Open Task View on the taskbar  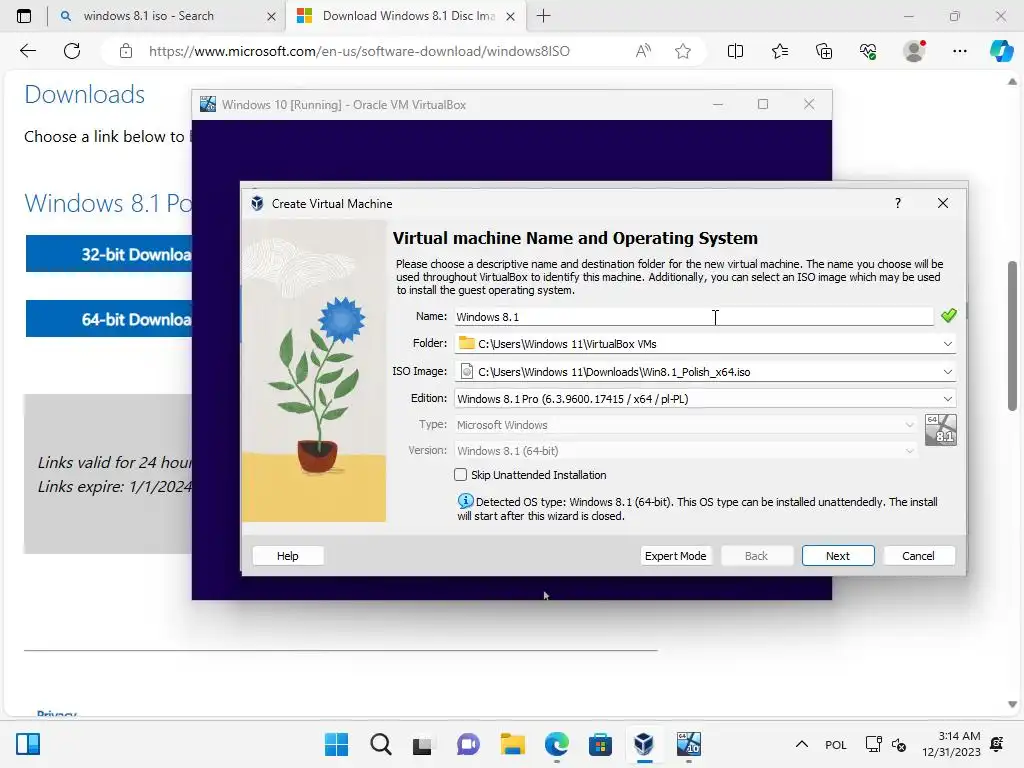coord(423,744)
